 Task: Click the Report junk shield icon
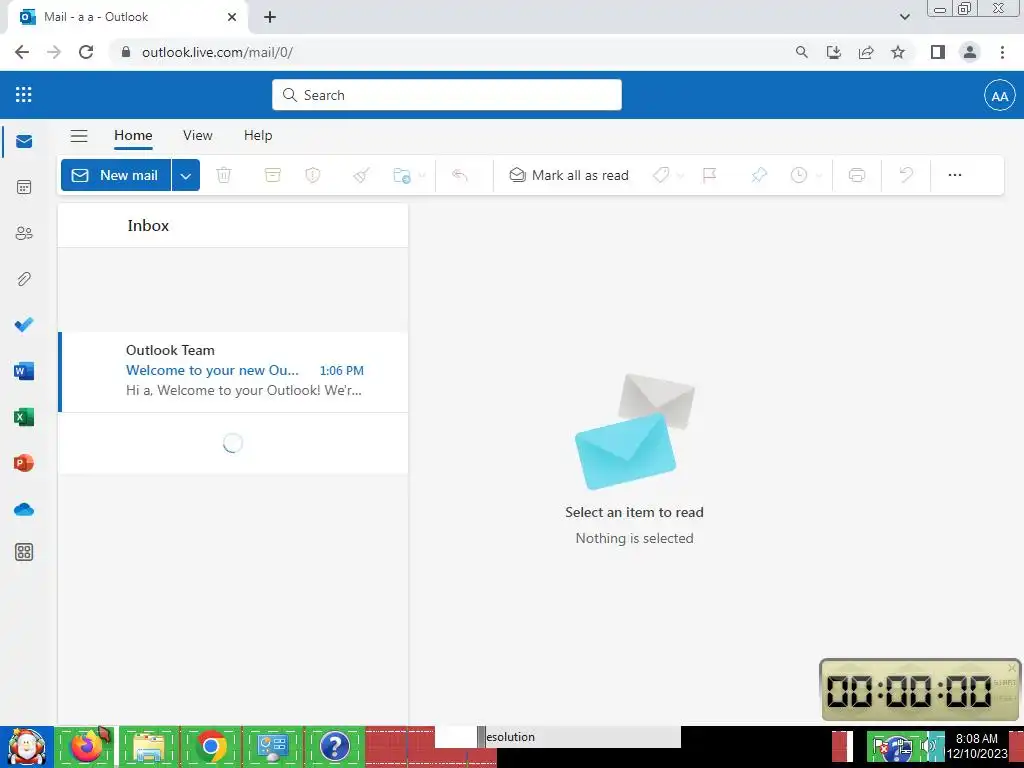coord(313,175)
